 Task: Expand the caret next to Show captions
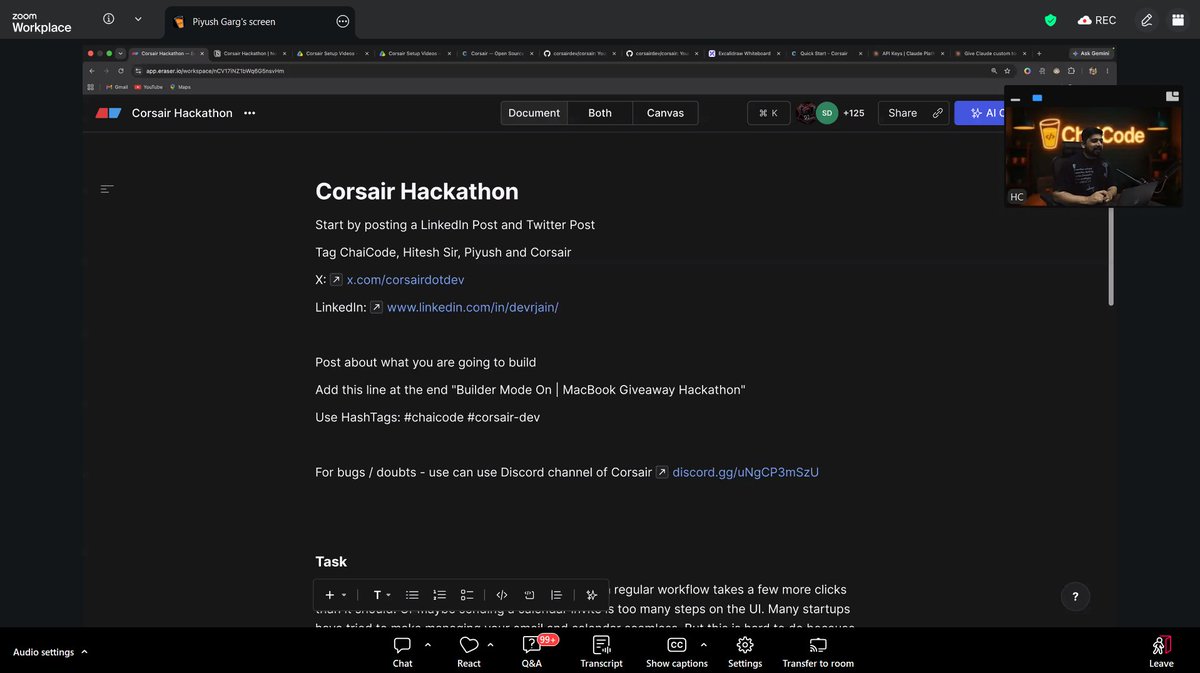[x=703, y=645]
